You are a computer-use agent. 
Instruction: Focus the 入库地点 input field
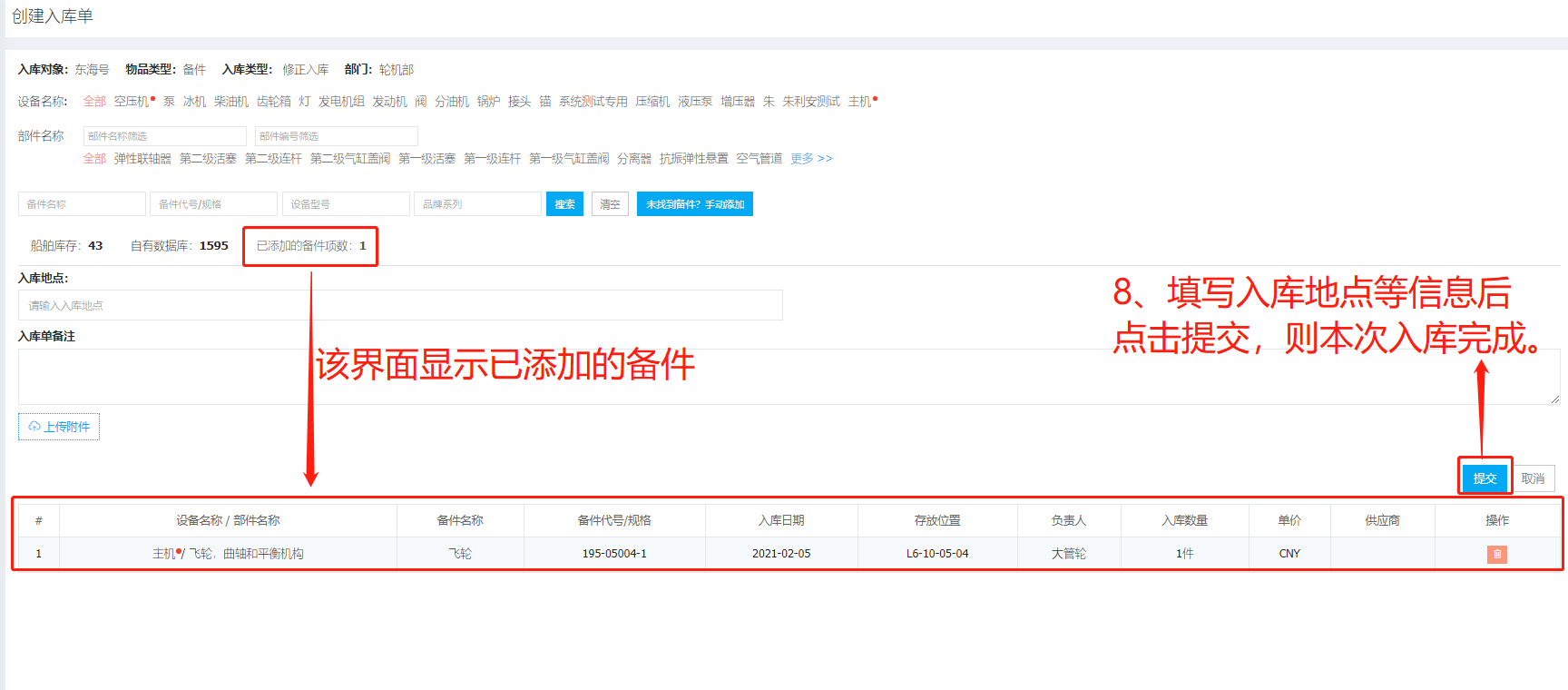point(400,305)
